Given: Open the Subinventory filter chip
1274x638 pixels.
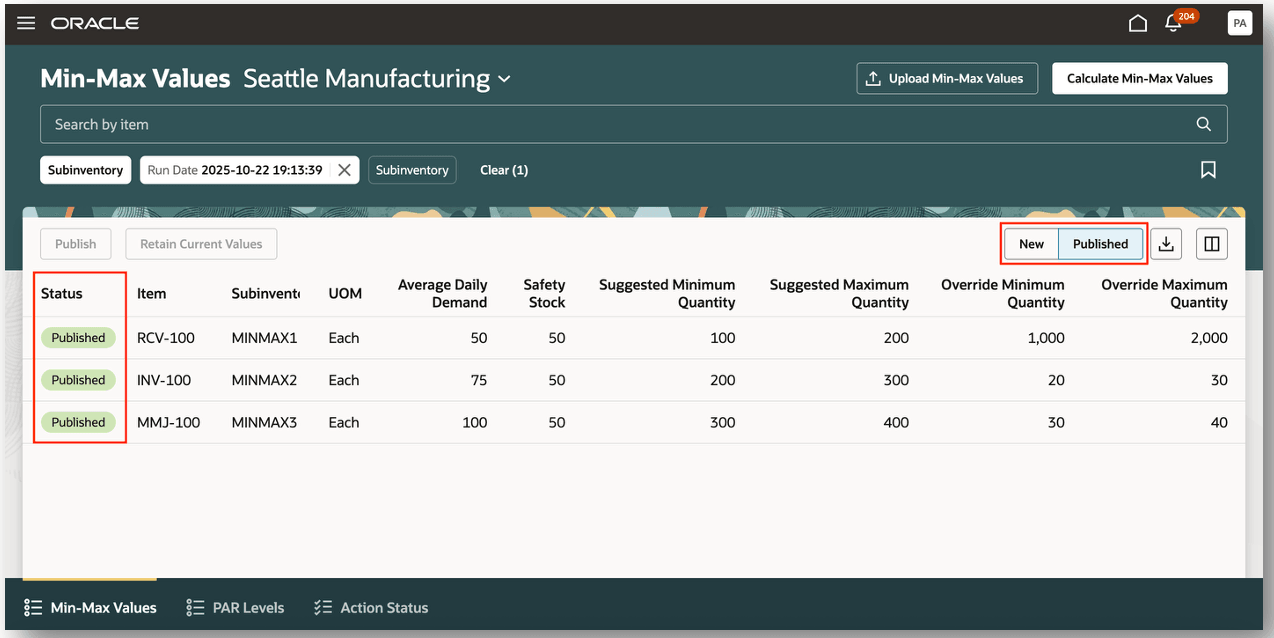Looking at the screenshot, I should coord(85,170).
